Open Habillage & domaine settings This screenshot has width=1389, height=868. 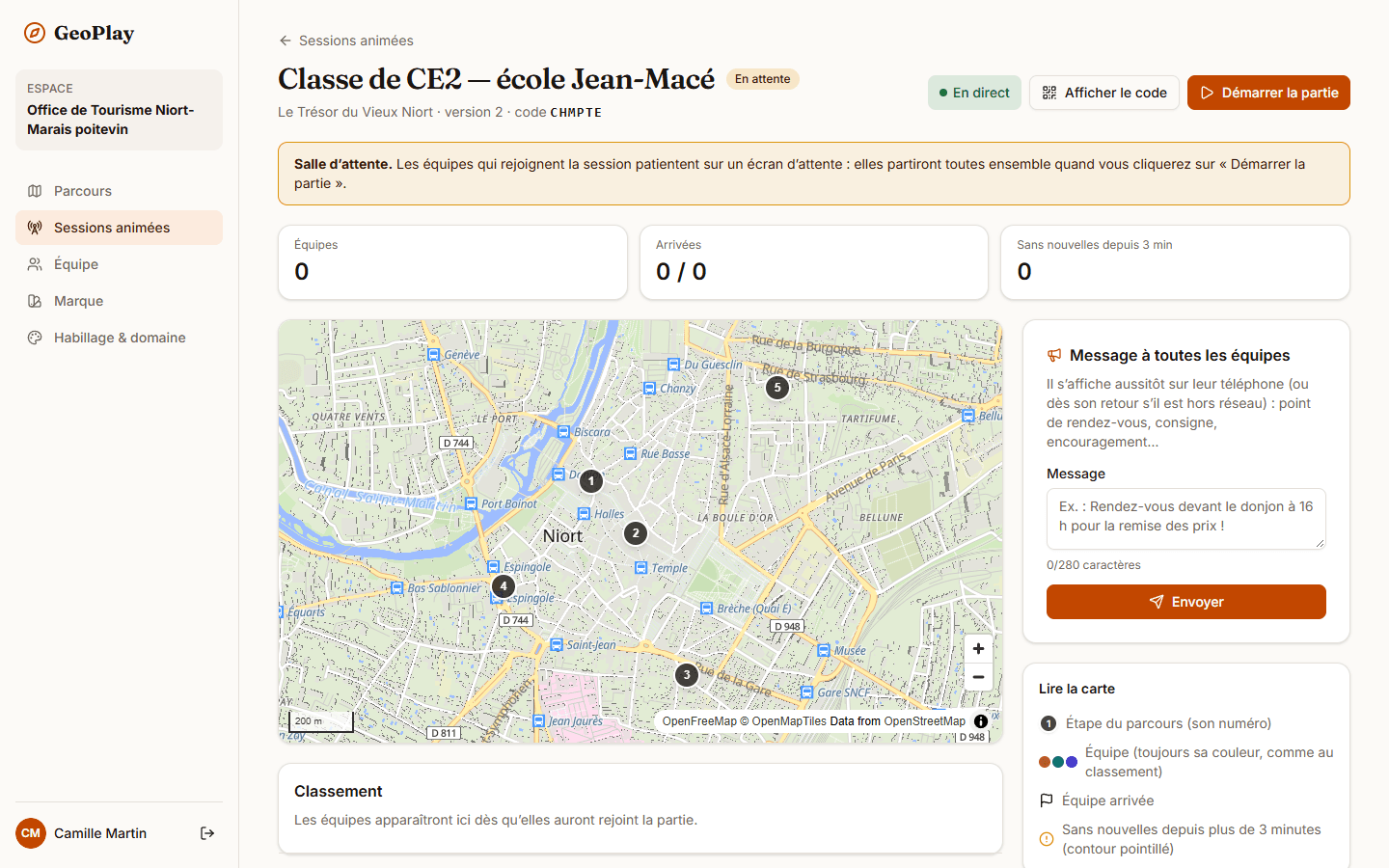(x=119, y=338)
